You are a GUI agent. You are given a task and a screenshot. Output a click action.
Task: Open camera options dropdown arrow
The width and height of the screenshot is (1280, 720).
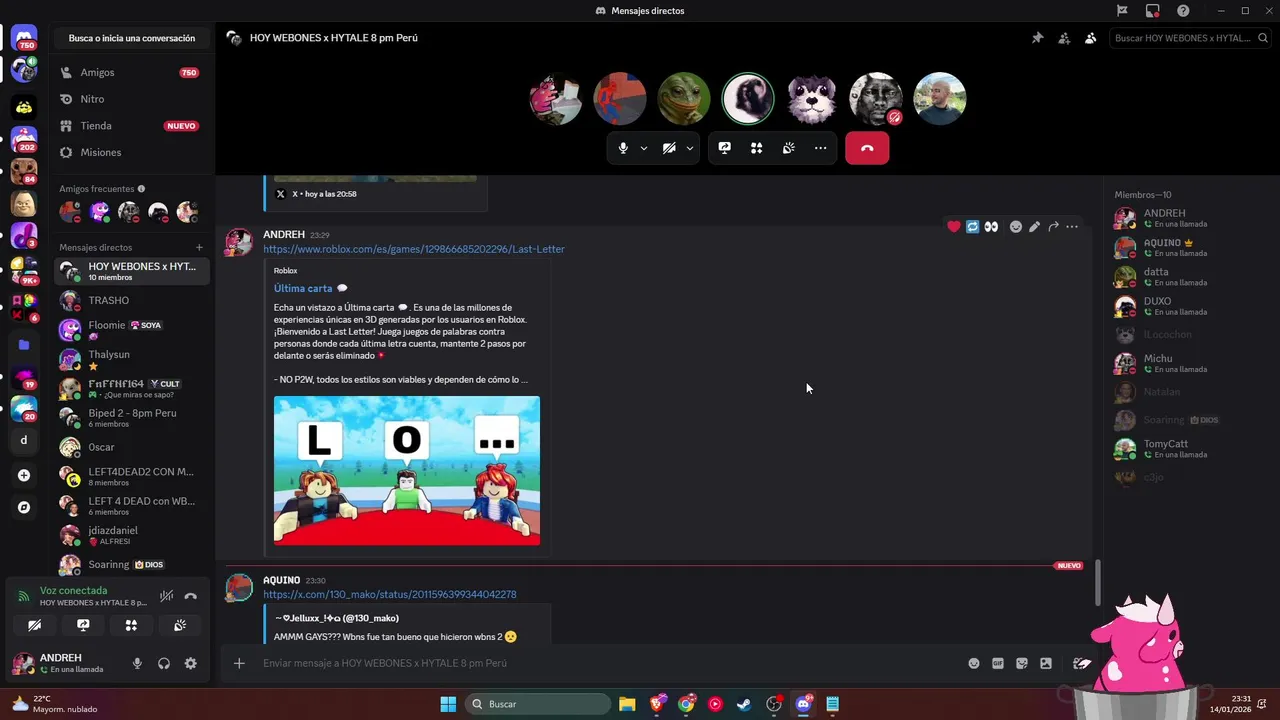click(x=689, y=148)
